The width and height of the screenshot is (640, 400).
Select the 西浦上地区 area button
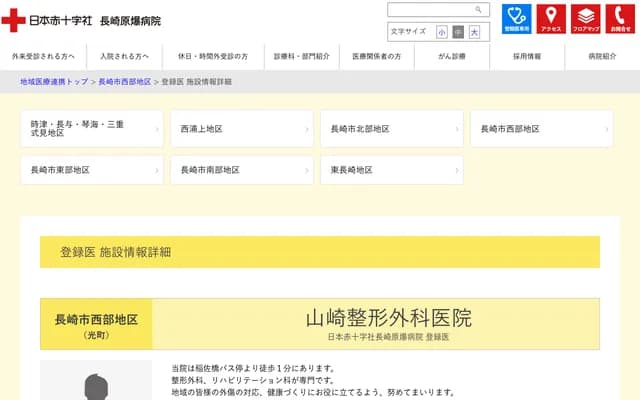pyautogui.click(x=242, y=129)
